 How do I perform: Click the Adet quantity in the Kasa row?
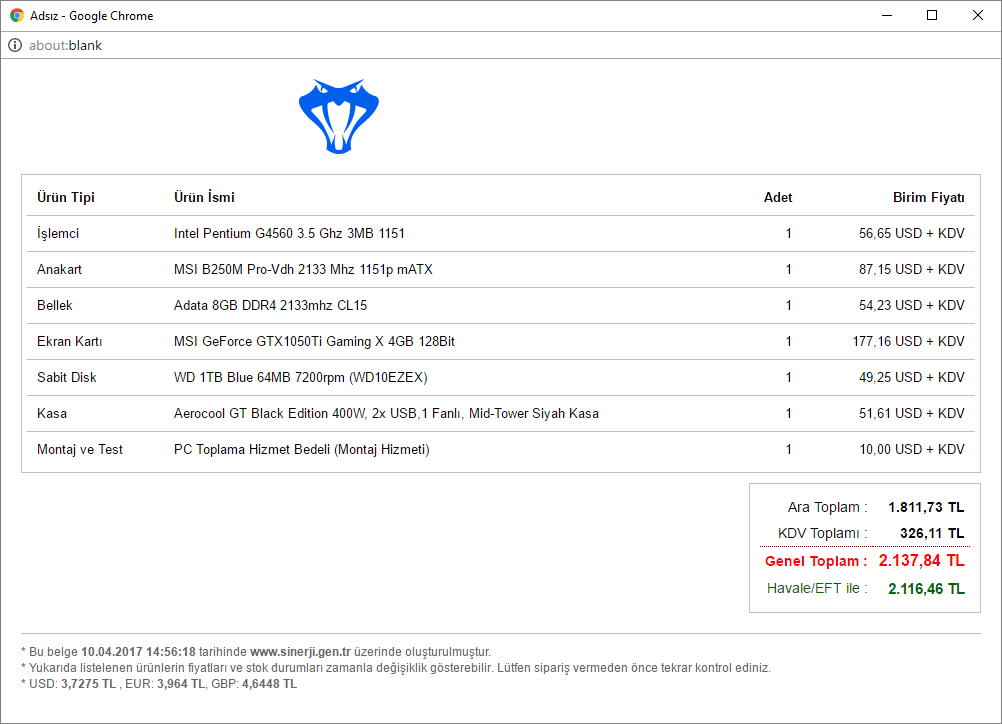(789, 413)
